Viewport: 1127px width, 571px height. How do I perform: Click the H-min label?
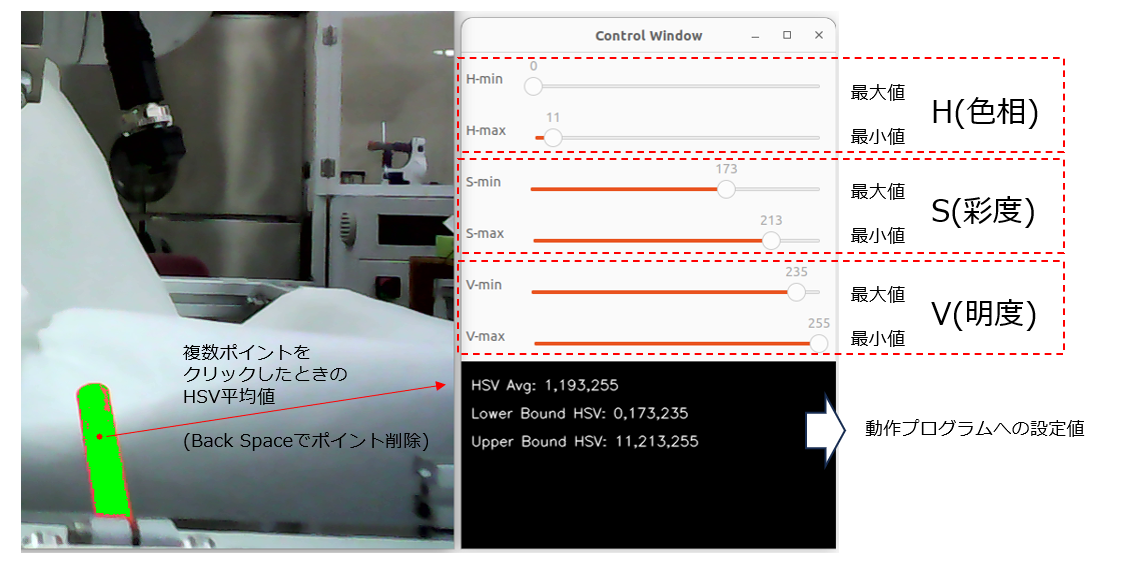484,79
